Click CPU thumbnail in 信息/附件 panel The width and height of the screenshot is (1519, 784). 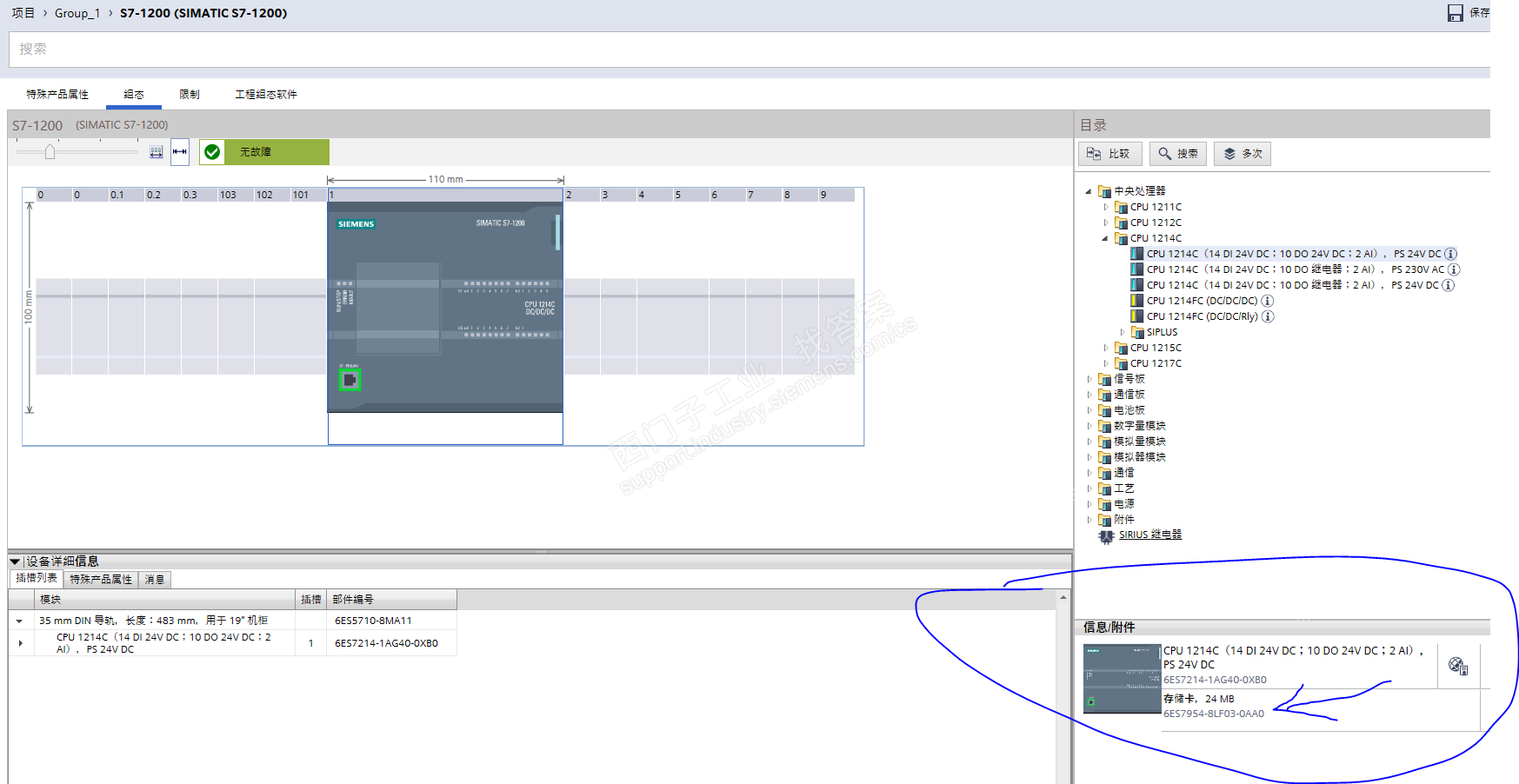(1123, 679)
